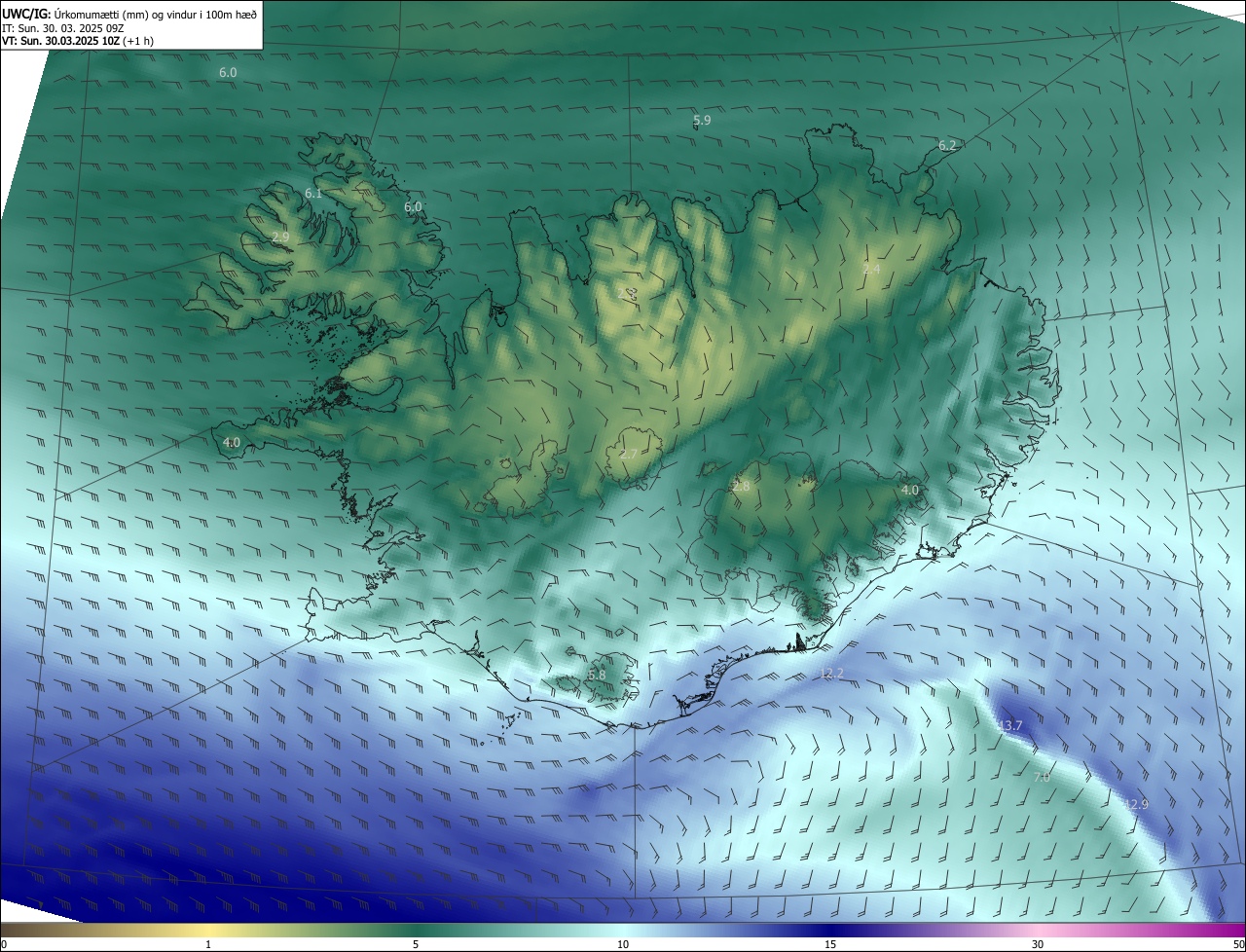Click the 15 tick label on the color scale
Image resolution: width=1246 pixels, height=952 pixels.
830,944
